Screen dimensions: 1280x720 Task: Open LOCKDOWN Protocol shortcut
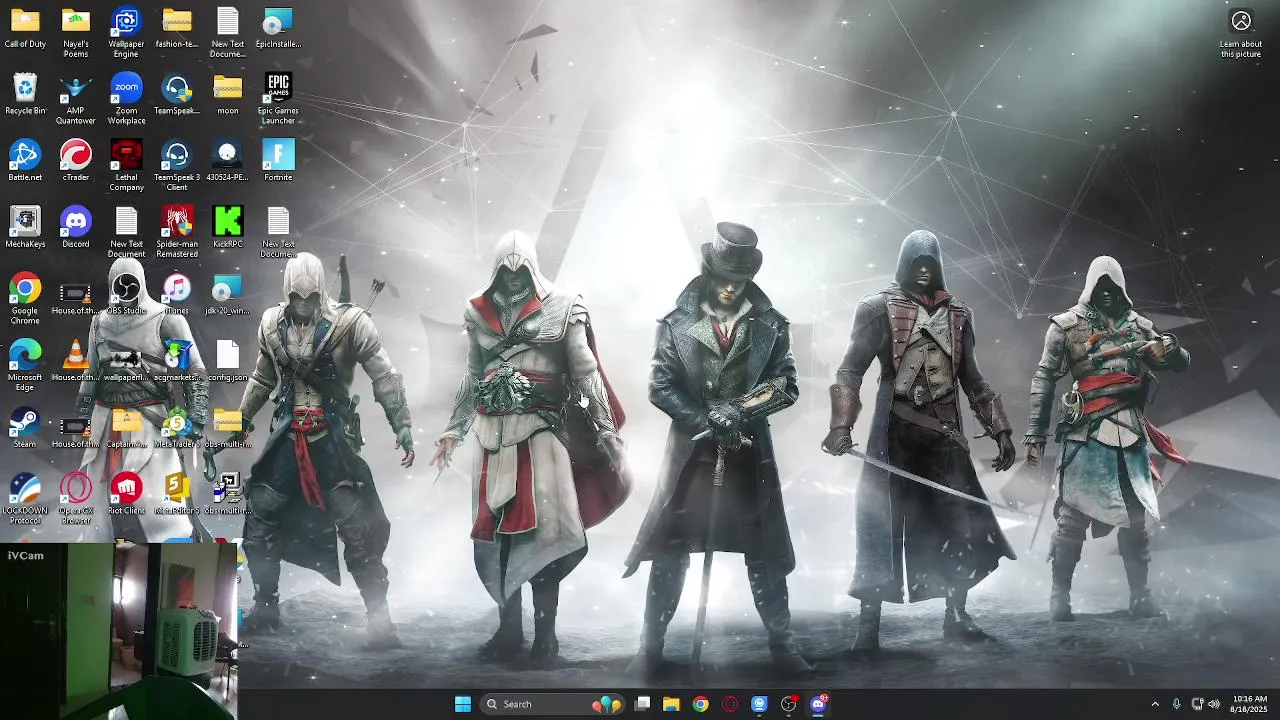[25, 499]
